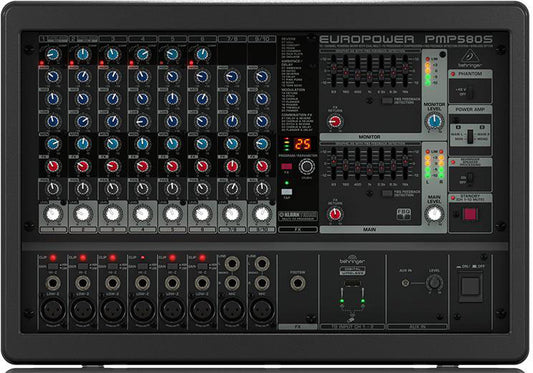Click channel 6 COMP knob
The width and height of the screenshot is (533, 373).
(202, 54)
